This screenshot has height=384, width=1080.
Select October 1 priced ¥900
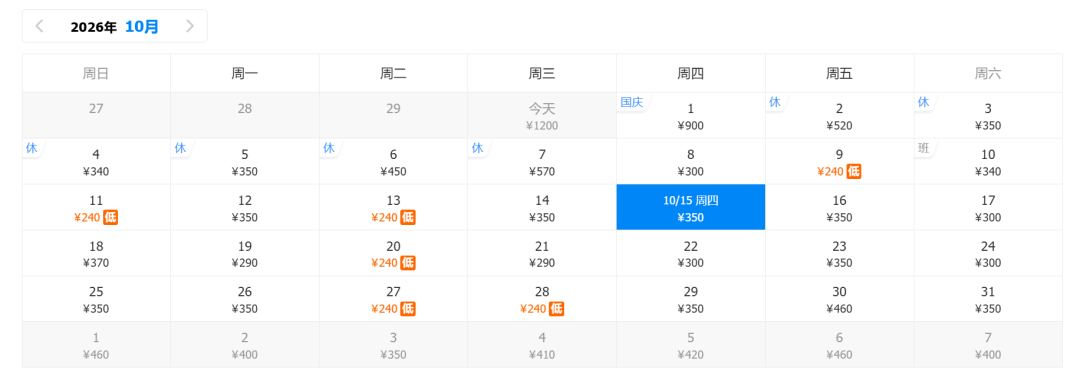point(691,116)
